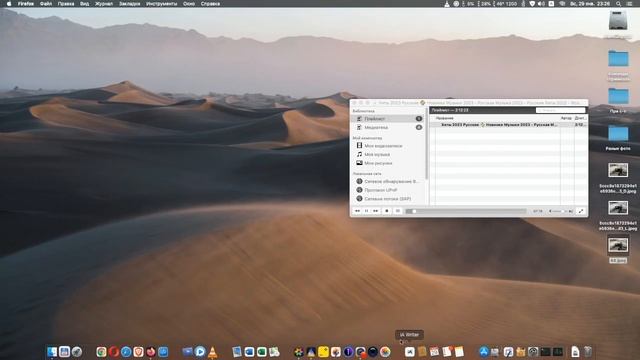This screenshot has height=360, width=640.
Task: Select Сетевое обнаружение entry in VLC sidebar
Action: [387, 181]
